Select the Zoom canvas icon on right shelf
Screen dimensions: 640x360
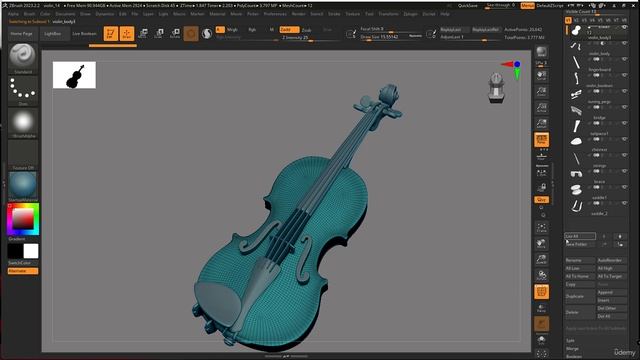(542, 92)
